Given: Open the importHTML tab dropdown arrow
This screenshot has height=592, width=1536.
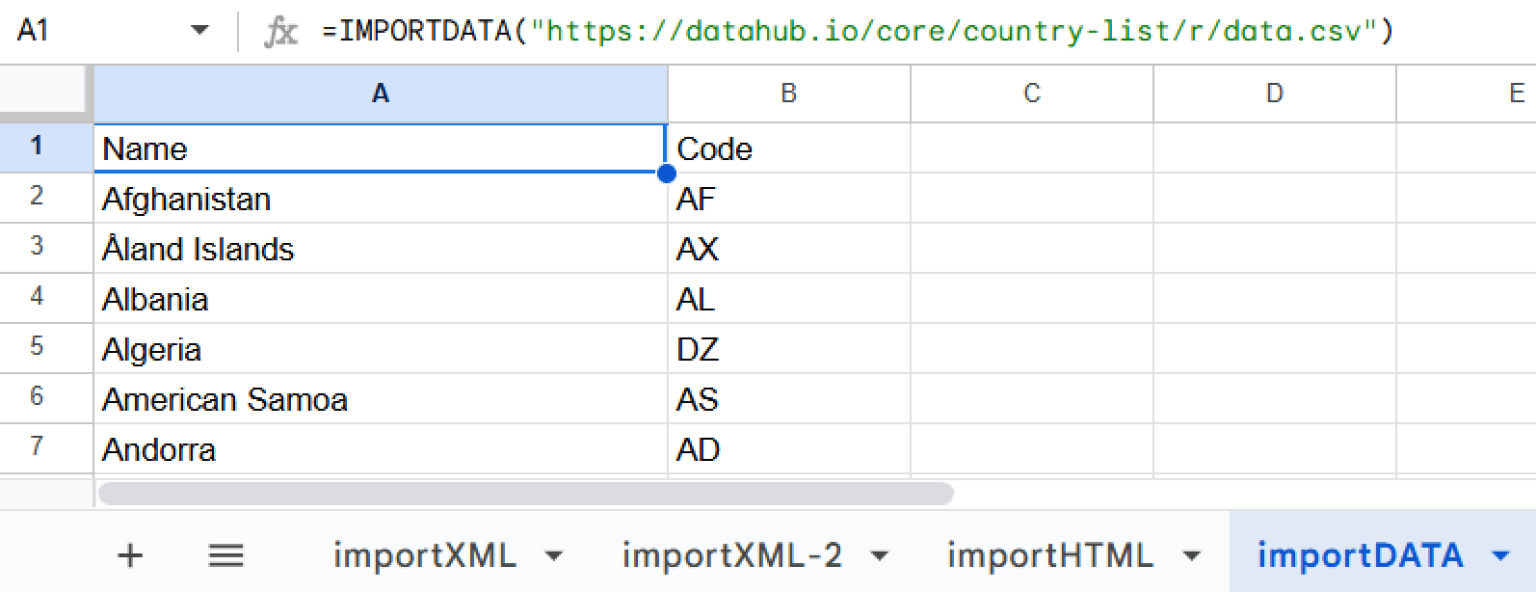Looking at the screenshot, I should [1190, 556].
